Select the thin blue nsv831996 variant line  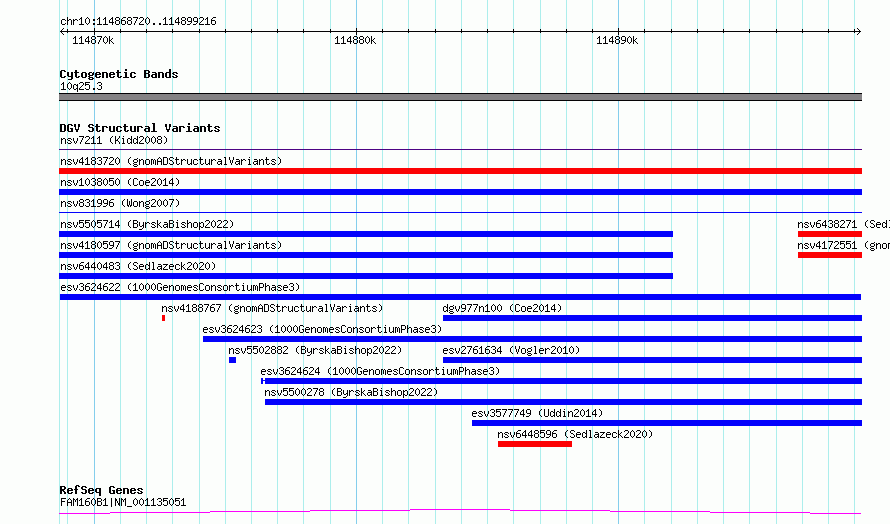click(460, 213)
